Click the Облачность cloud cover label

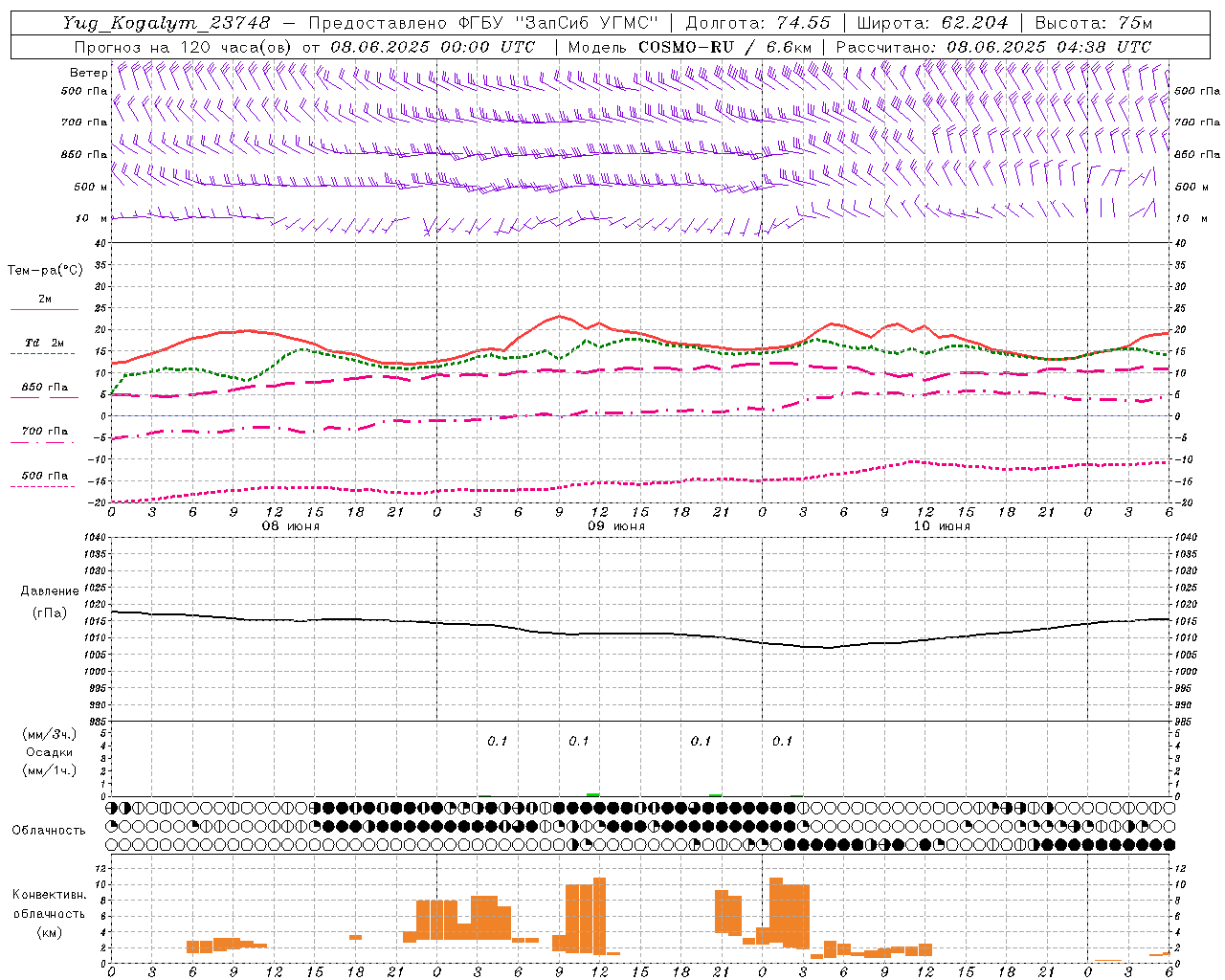coord(49,831)
